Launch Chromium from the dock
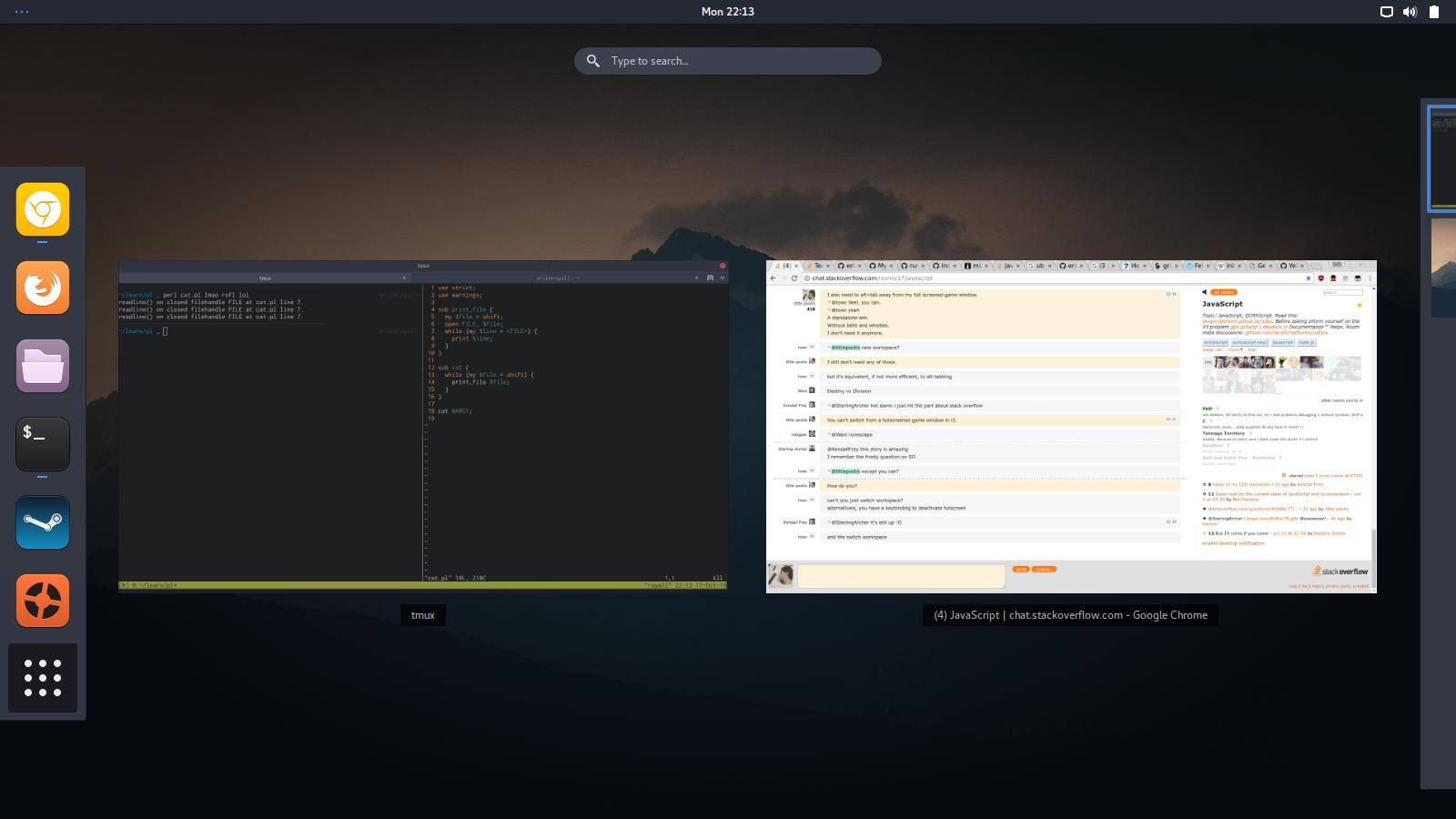Viewport: 1456px width, 819px height. (43, 209)
